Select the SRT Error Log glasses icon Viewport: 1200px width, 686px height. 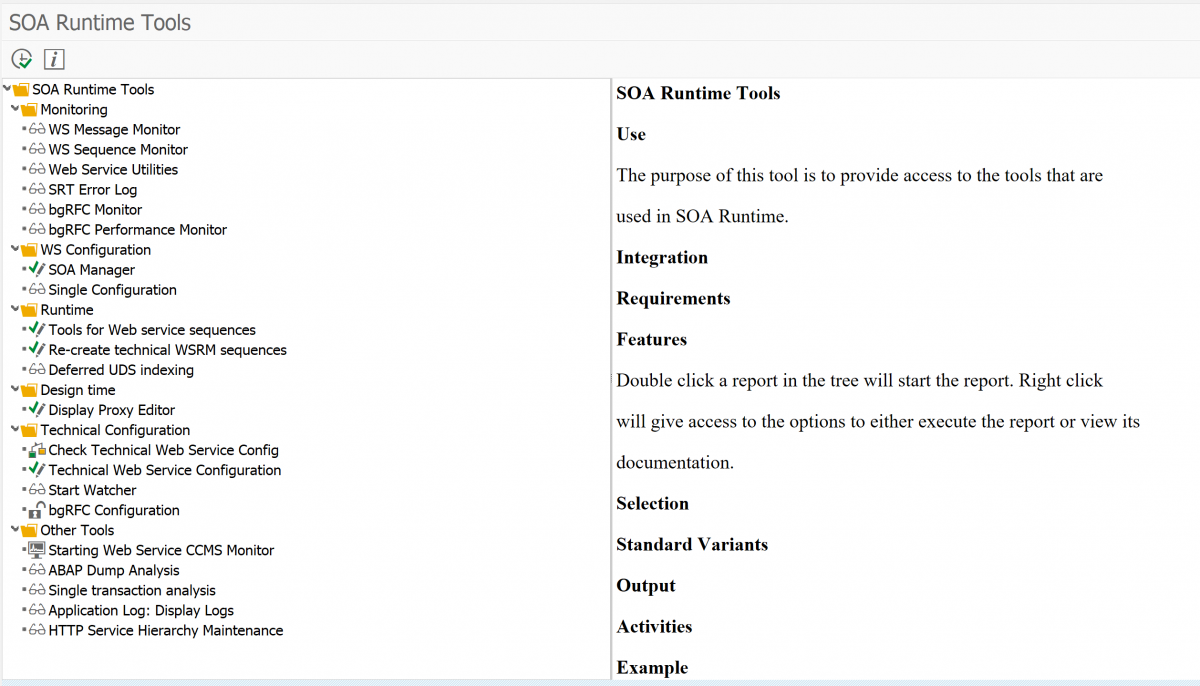point(37,189)
